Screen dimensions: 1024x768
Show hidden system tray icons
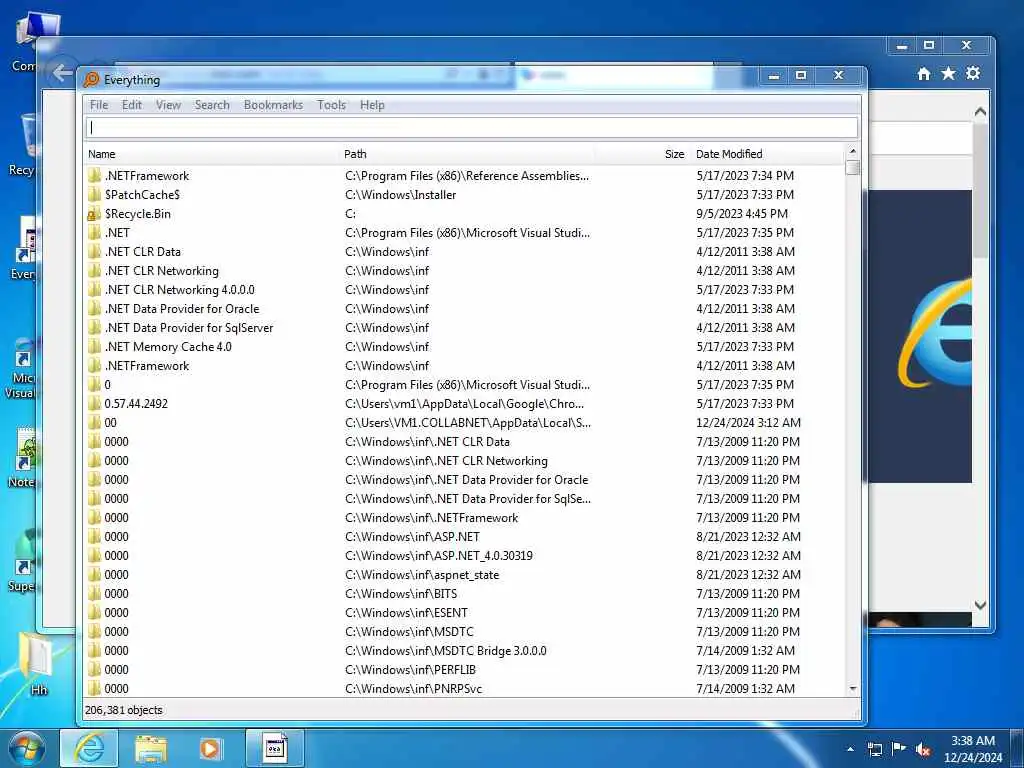[x=850, y=749]
